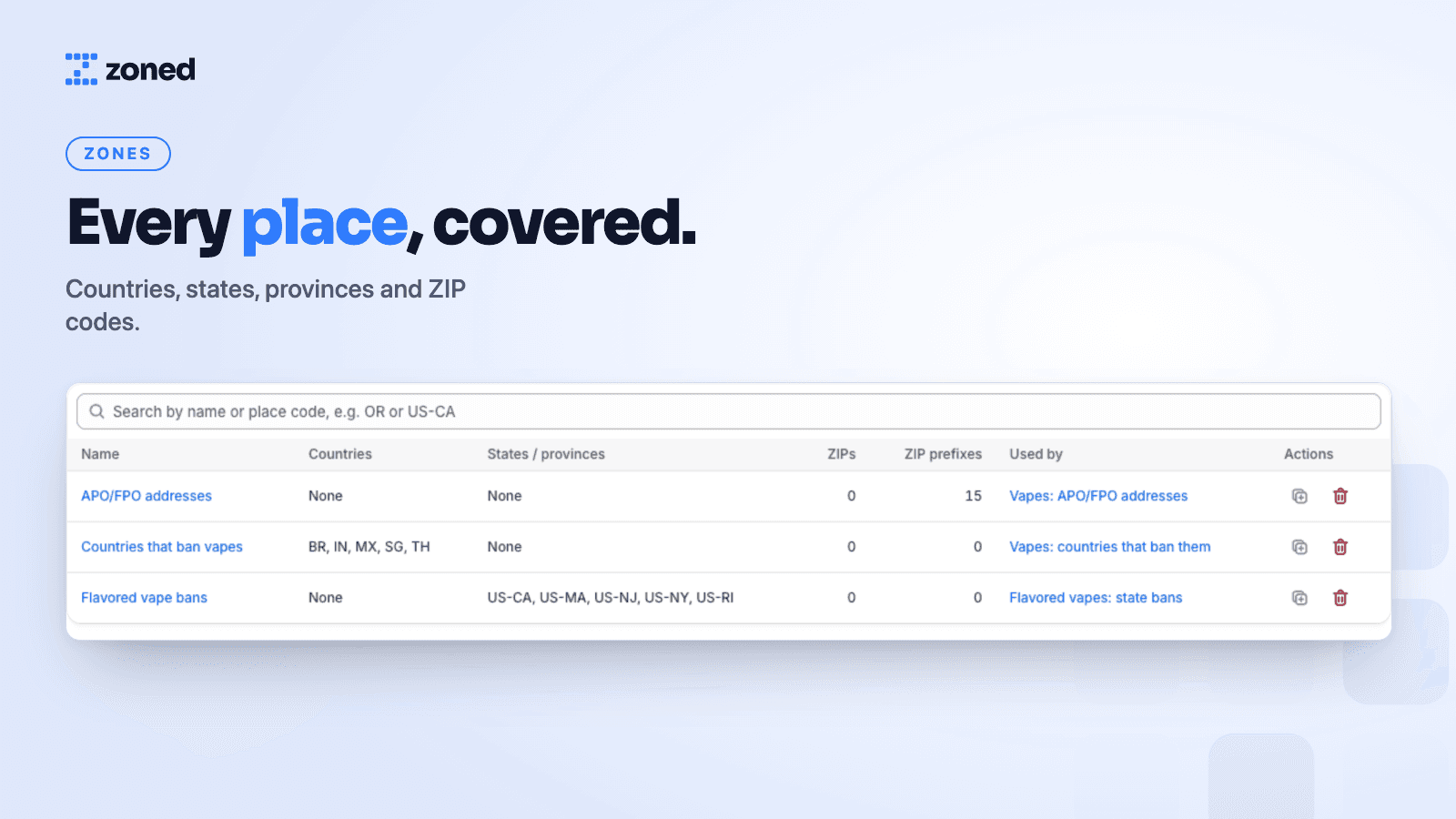Open the Flavored vape bans zone

144,598
